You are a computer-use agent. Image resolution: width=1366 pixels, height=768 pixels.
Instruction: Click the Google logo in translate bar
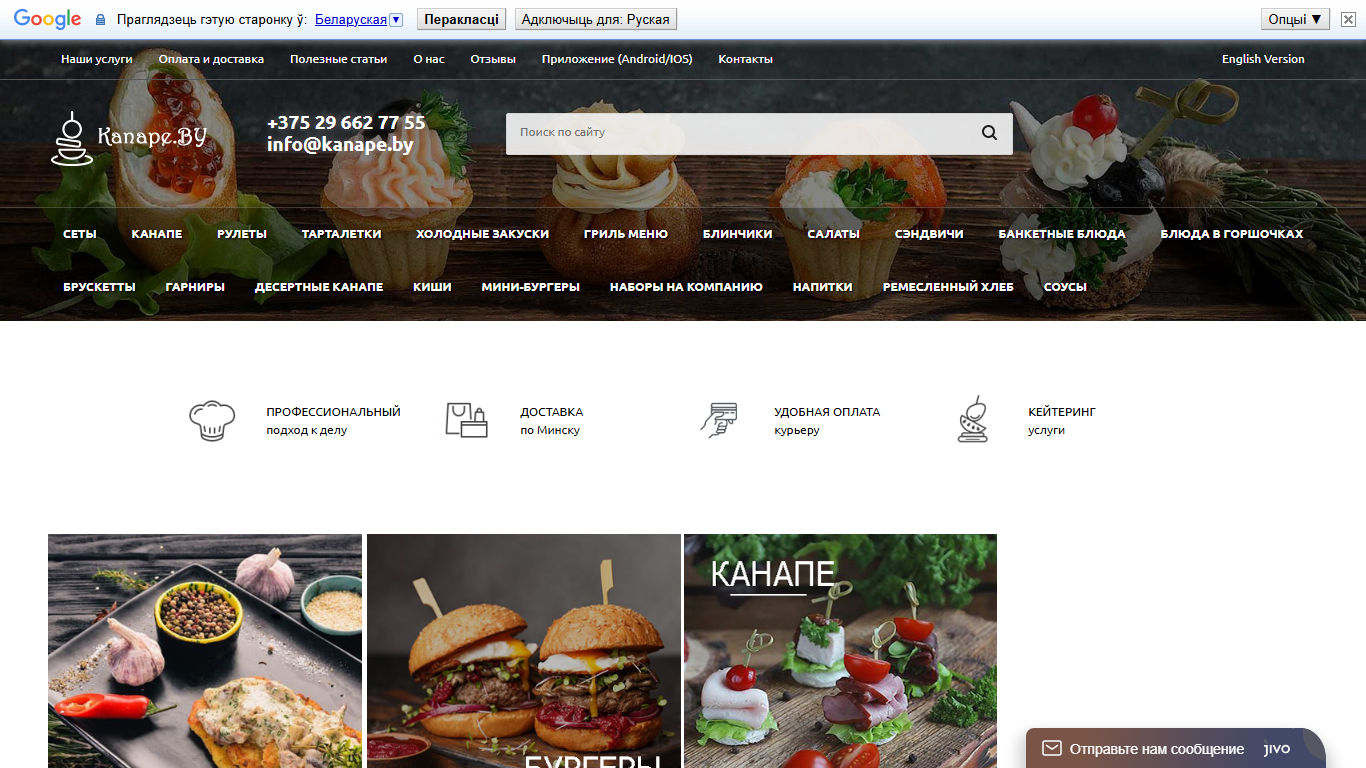pyautogui.click(x=47, y=19)
